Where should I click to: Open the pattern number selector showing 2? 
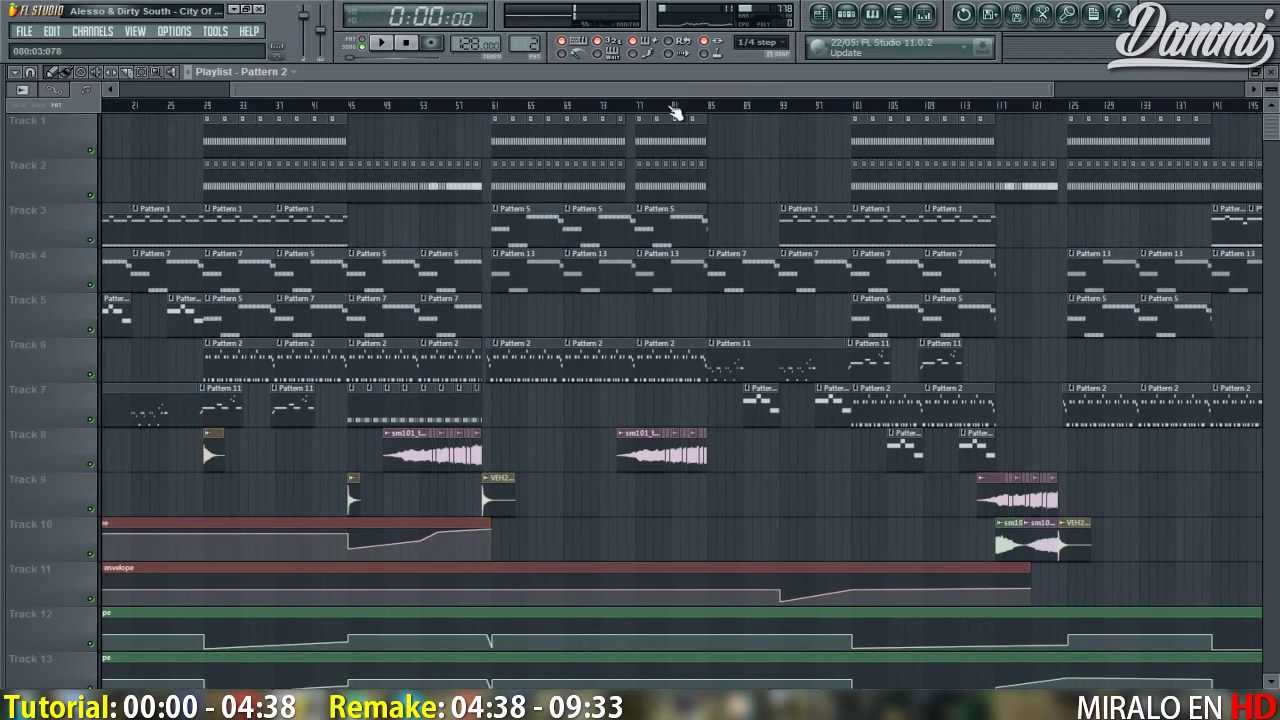click(x=524, y=43)
